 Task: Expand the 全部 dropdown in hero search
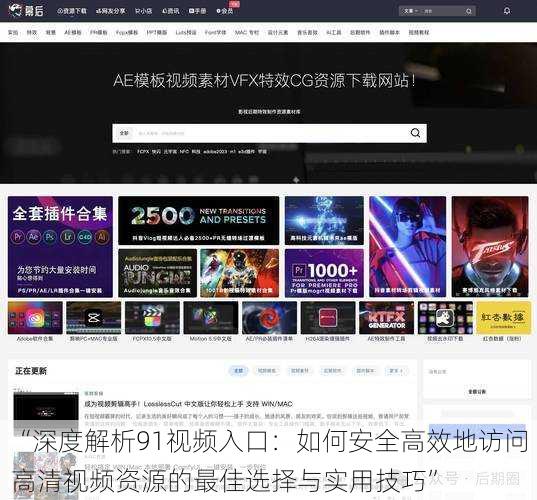pyautogui.click(x=124, y=133)
